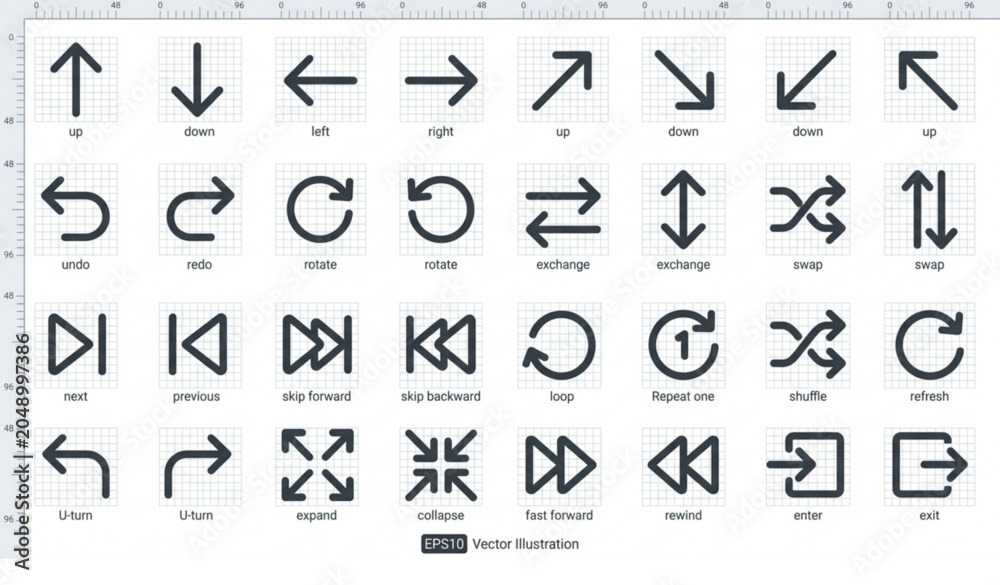Viewport: 1000px width, 585px height.
Task: Select the right-pointing arrow icon
Action: pyautogui.click(x=441, y=80)
